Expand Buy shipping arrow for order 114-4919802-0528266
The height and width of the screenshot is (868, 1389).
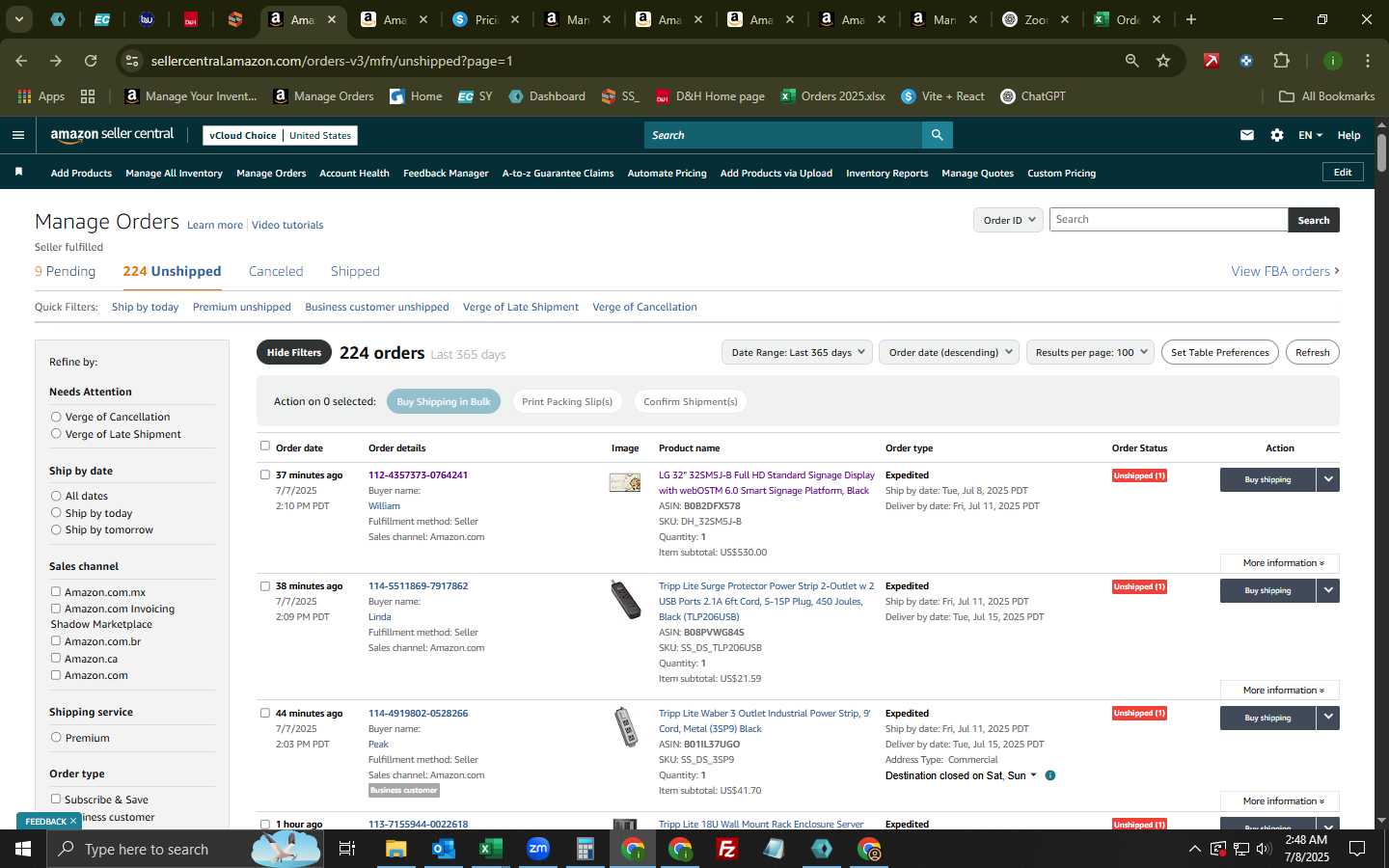[1328, 718]
